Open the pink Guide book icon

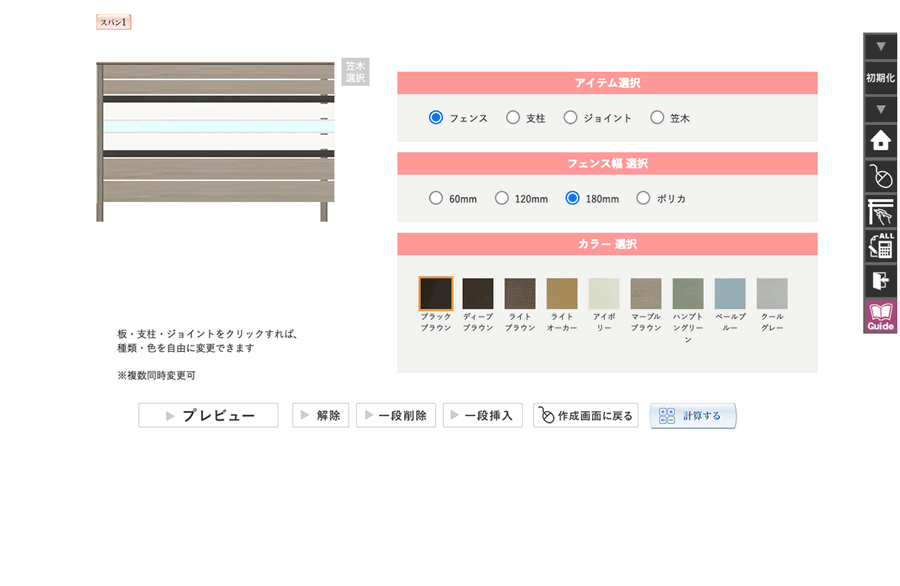click(880, 316)
